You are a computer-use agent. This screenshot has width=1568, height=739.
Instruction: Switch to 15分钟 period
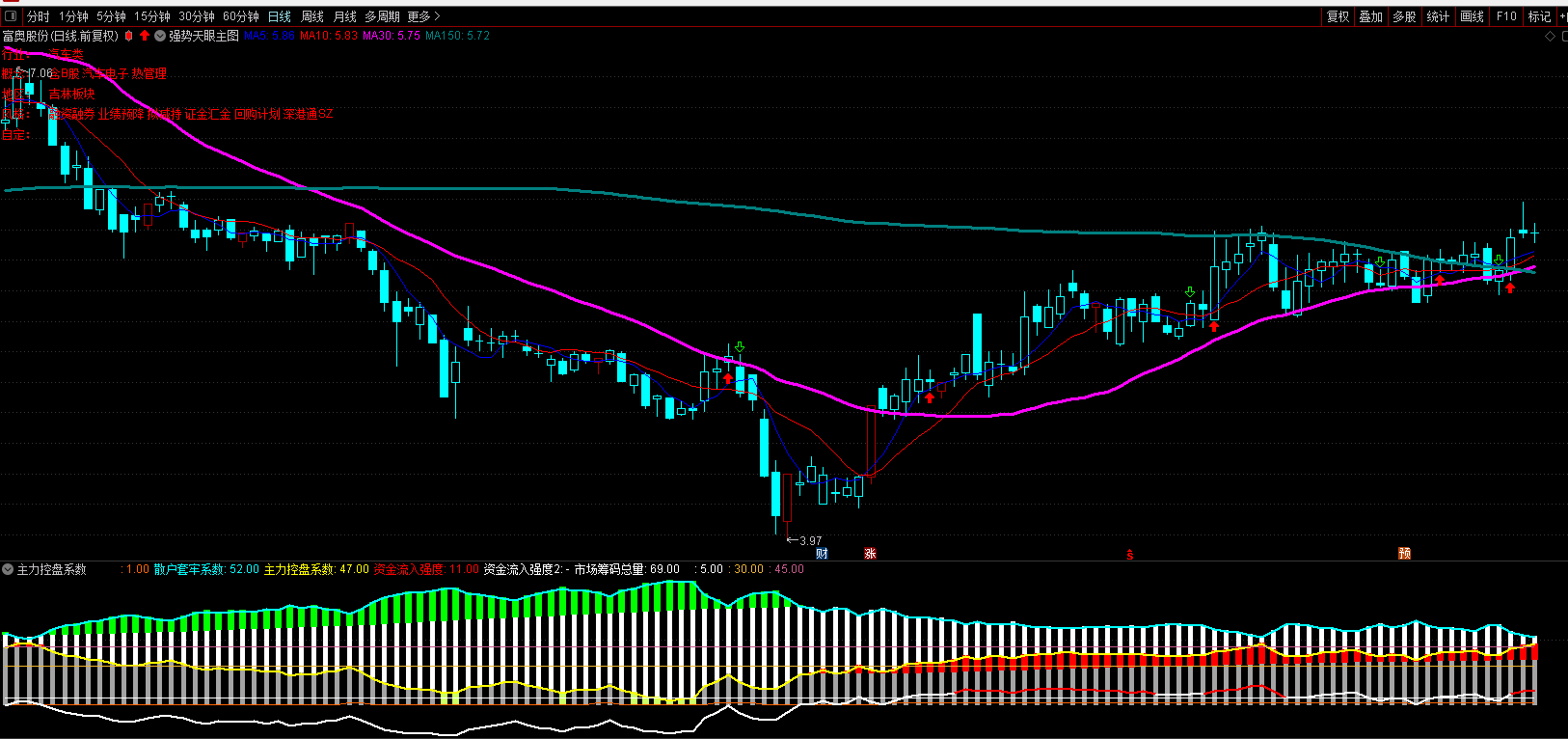coord(152,16)
